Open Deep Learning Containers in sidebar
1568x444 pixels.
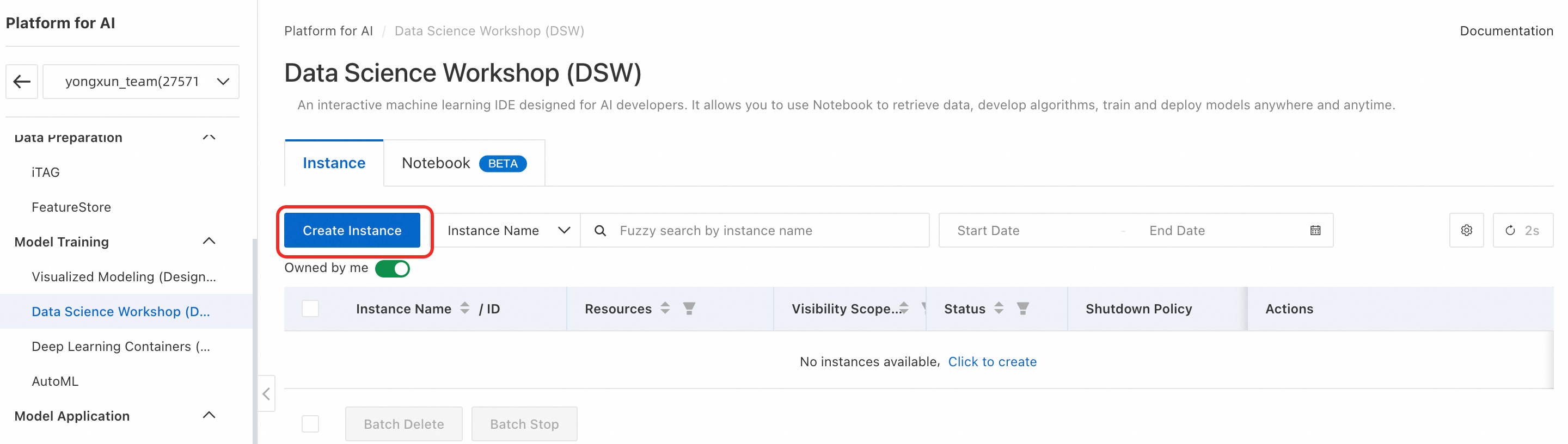pos(121,347)
